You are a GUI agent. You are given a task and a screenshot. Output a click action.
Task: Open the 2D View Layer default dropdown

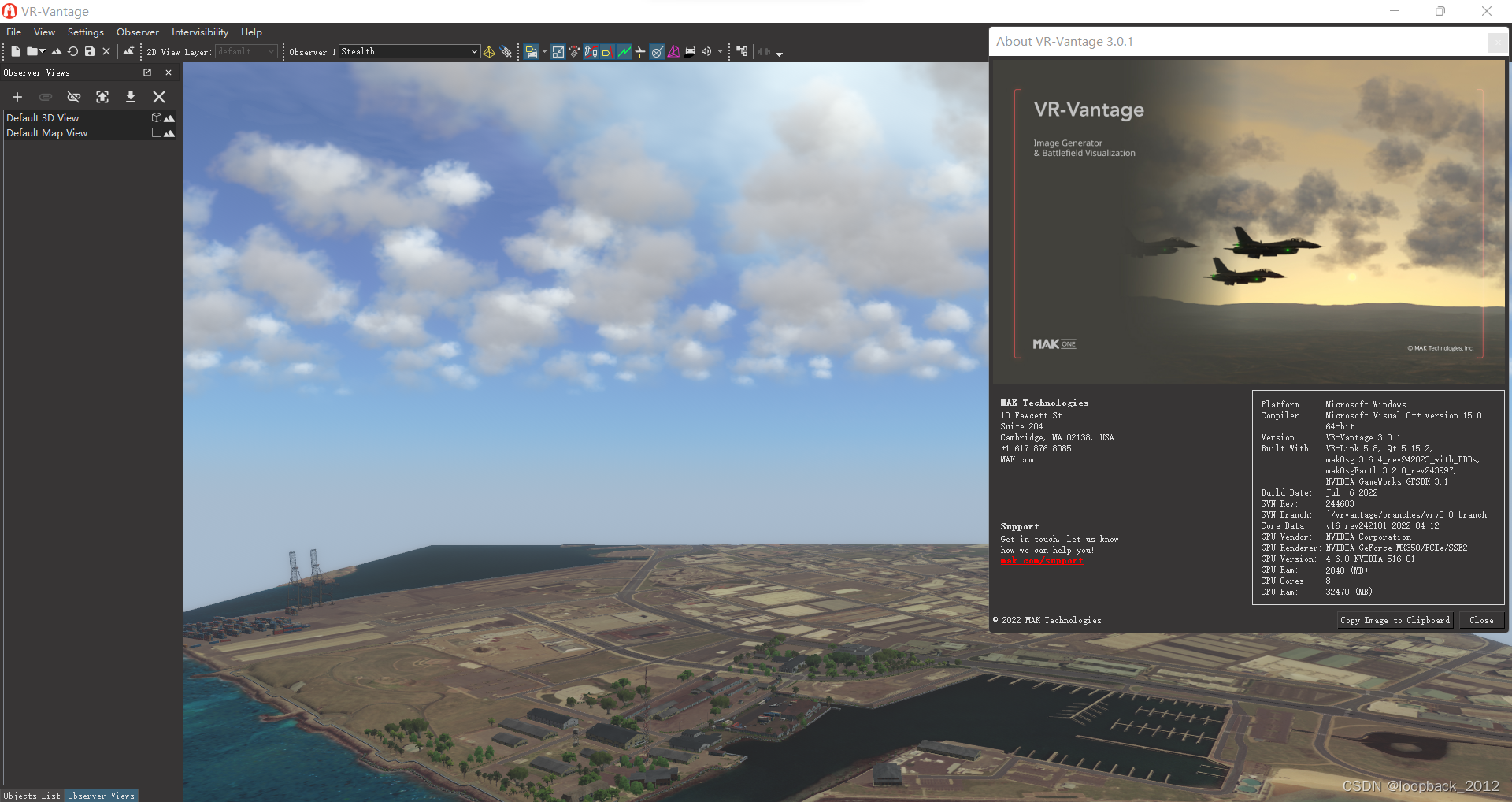click(246, 51)
